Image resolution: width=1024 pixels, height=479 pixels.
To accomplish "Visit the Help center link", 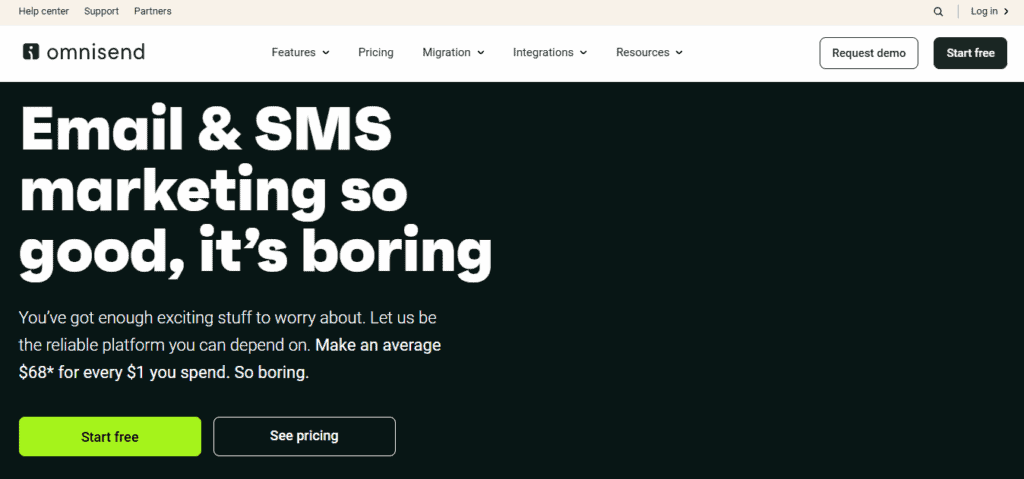I will [x=42, y=12].
